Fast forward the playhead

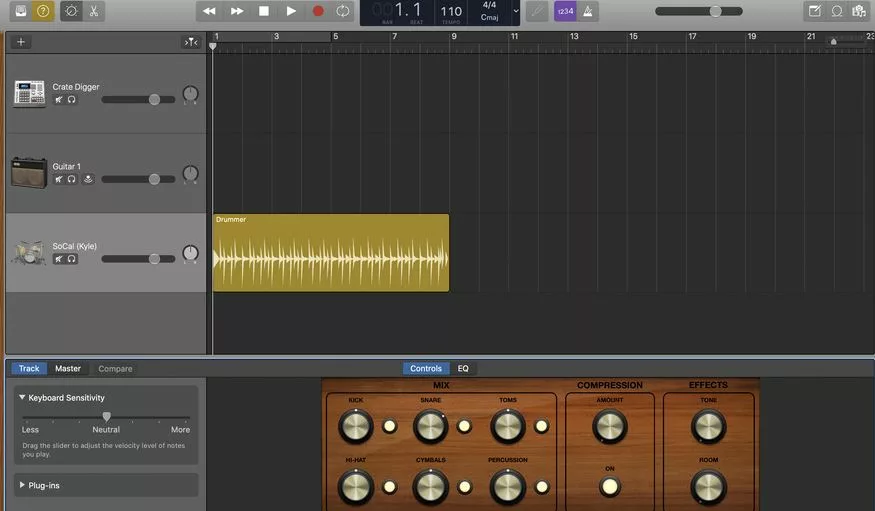coord(237,11)
